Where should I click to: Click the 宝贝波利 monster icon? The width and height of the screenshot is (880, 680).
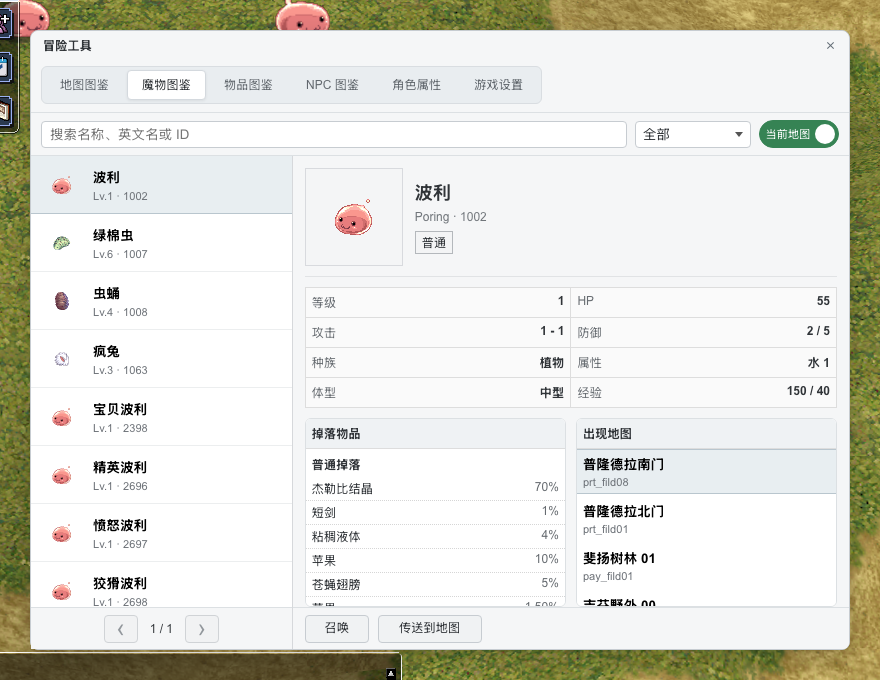[62, 417]
